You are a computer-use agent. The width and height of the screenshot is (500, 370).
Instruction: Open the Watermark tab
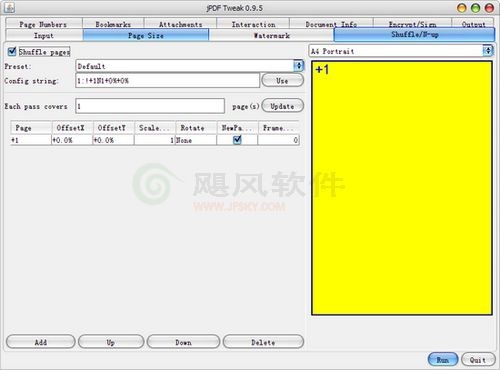click(x=271, y=35)
